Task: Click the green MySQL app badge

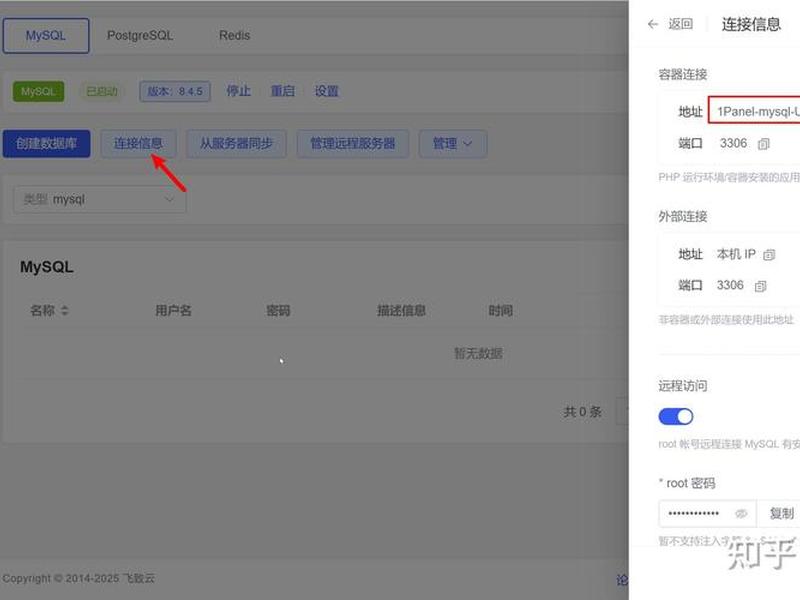Action: (38, 91)
